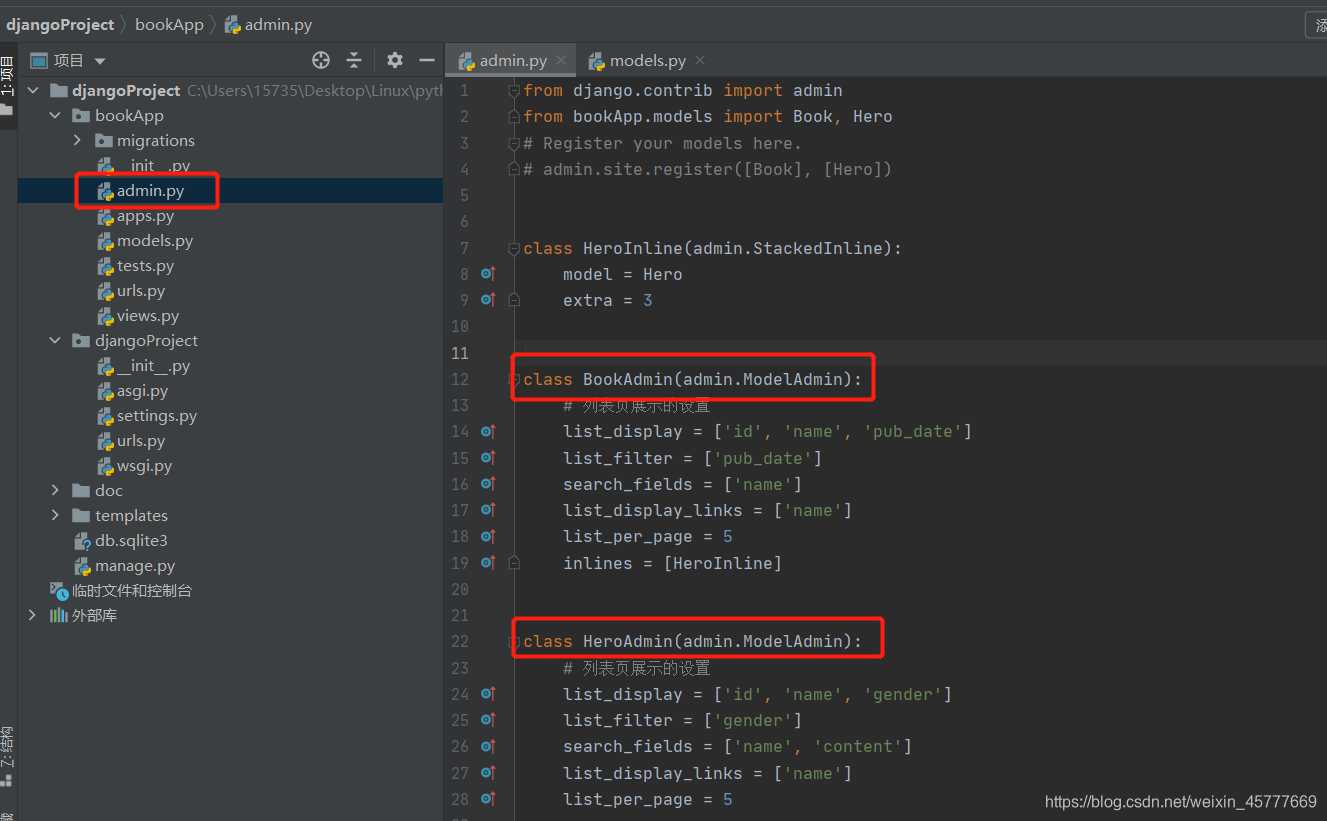Image resolution: width=1327 pixels, height=821 pixels.
Task: Fold the HeroInline class at line 7
Action: pyautogui.click(x=514, y=248)
